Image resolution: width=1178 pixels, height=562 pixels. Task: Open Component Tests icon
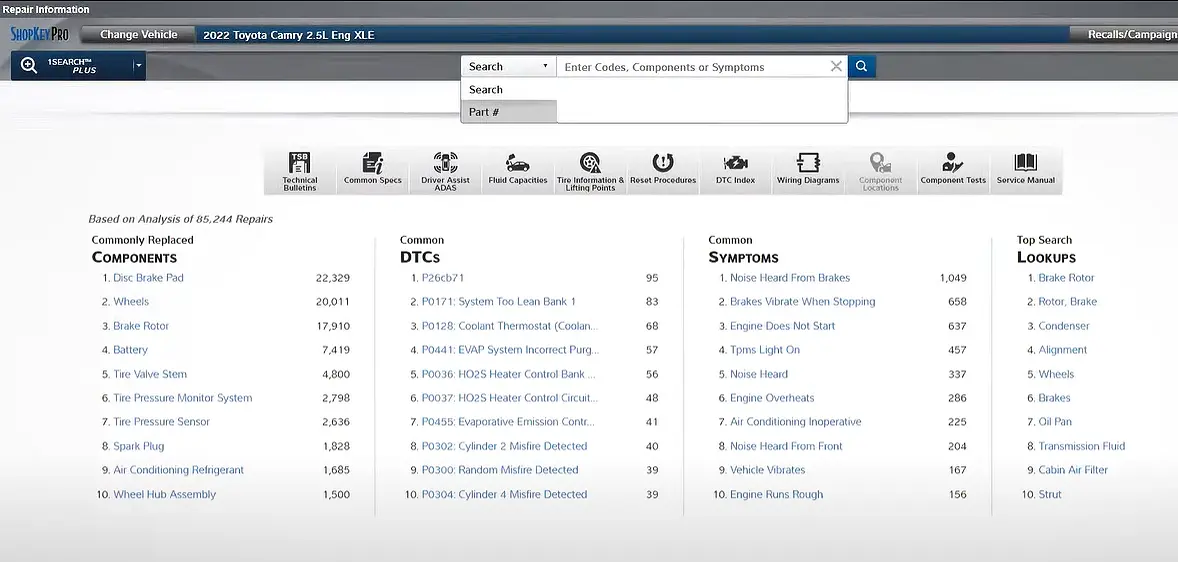(953, 170)
